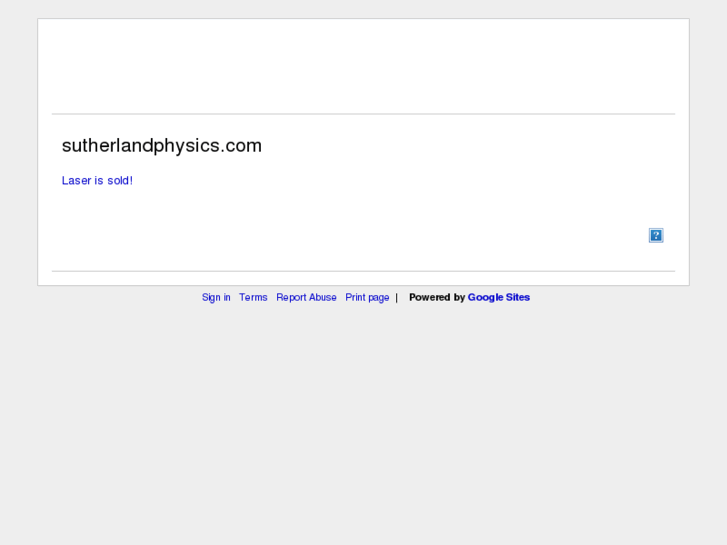Open the Sign in link
This screenshot has height=545, width=727.
[216, 297]
